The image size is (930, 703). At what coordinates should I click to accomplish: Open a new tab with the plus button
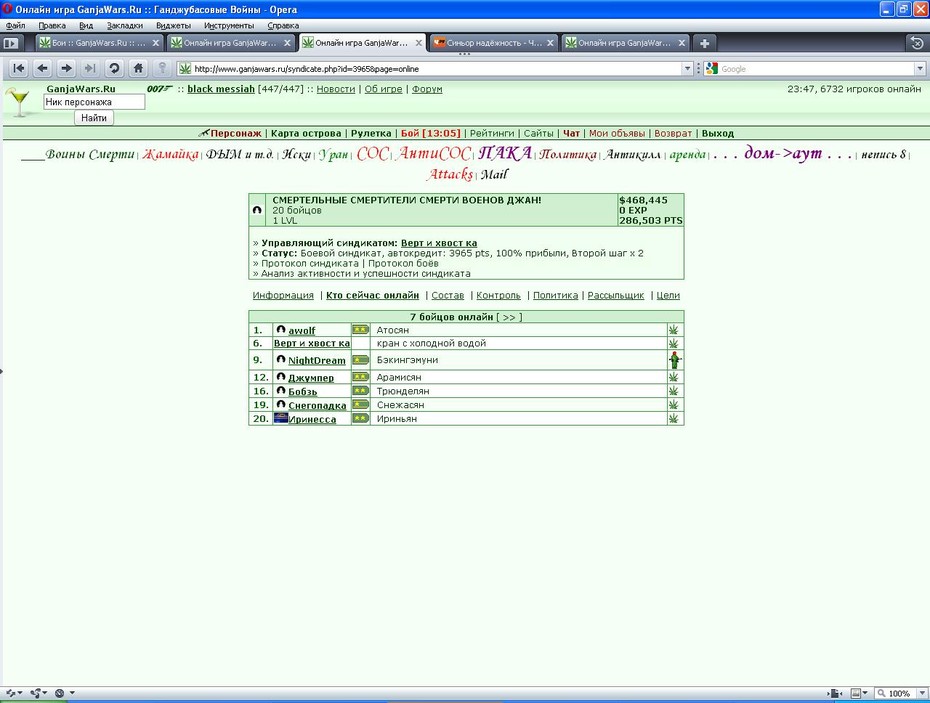704,43
